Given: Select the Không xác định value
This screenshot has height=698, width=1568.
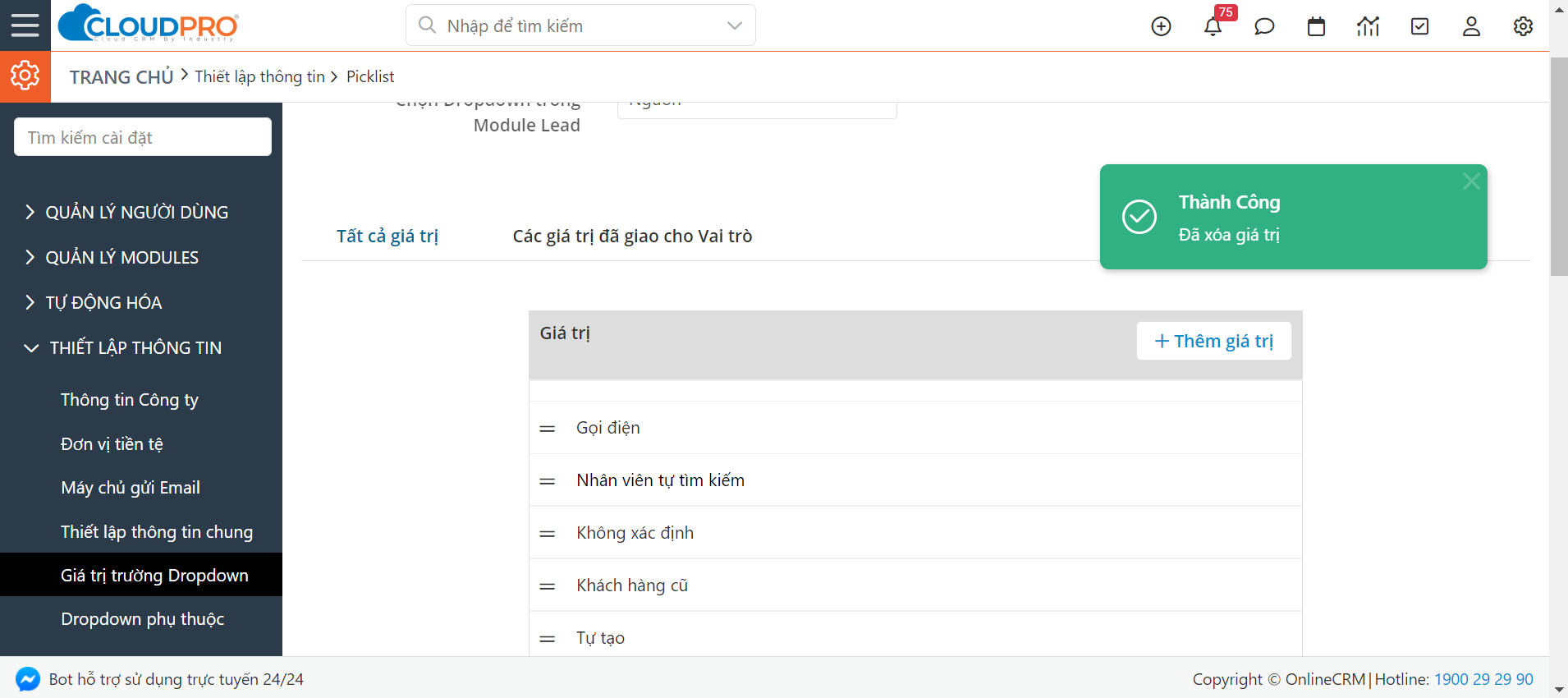Looking at the screenshot, I should 635,533.
